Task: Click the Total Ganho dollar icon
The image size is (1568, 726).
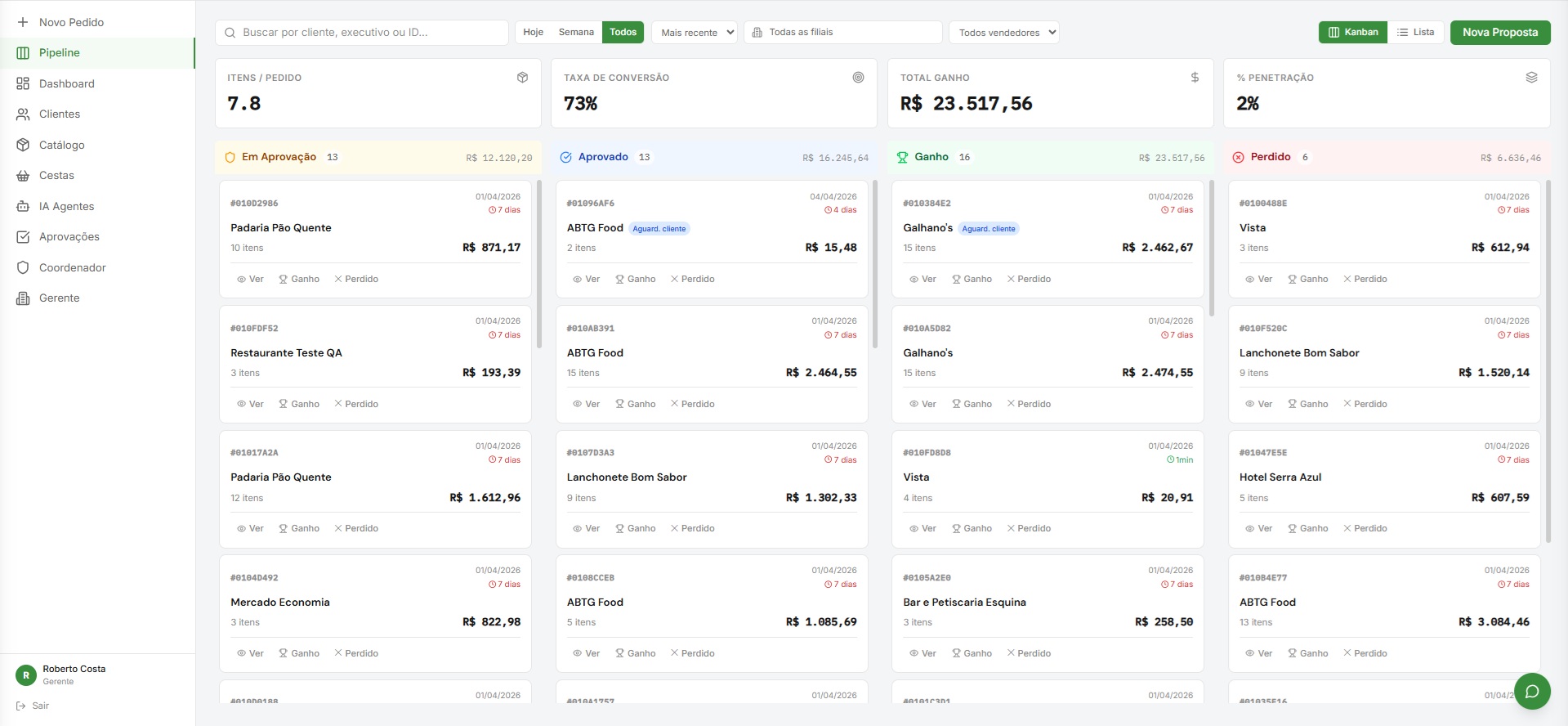Action: pyautogui.click(x=1195, y=77)
